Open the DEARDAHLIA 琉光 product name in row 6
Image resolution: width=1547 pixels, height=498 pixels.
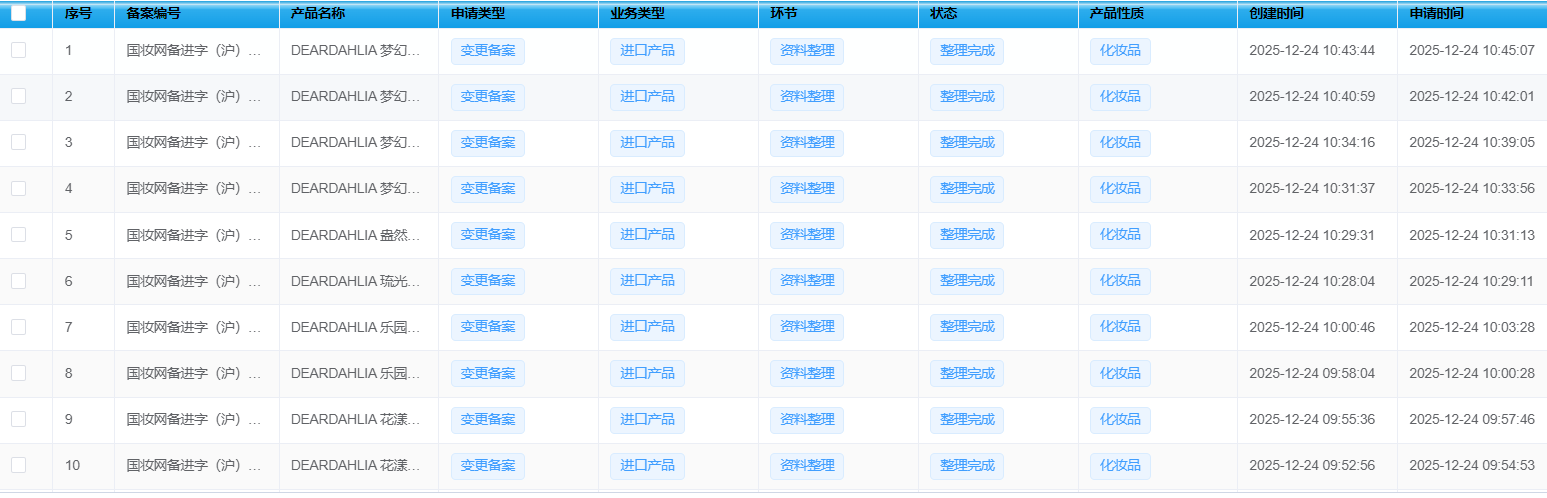(356, 281)
